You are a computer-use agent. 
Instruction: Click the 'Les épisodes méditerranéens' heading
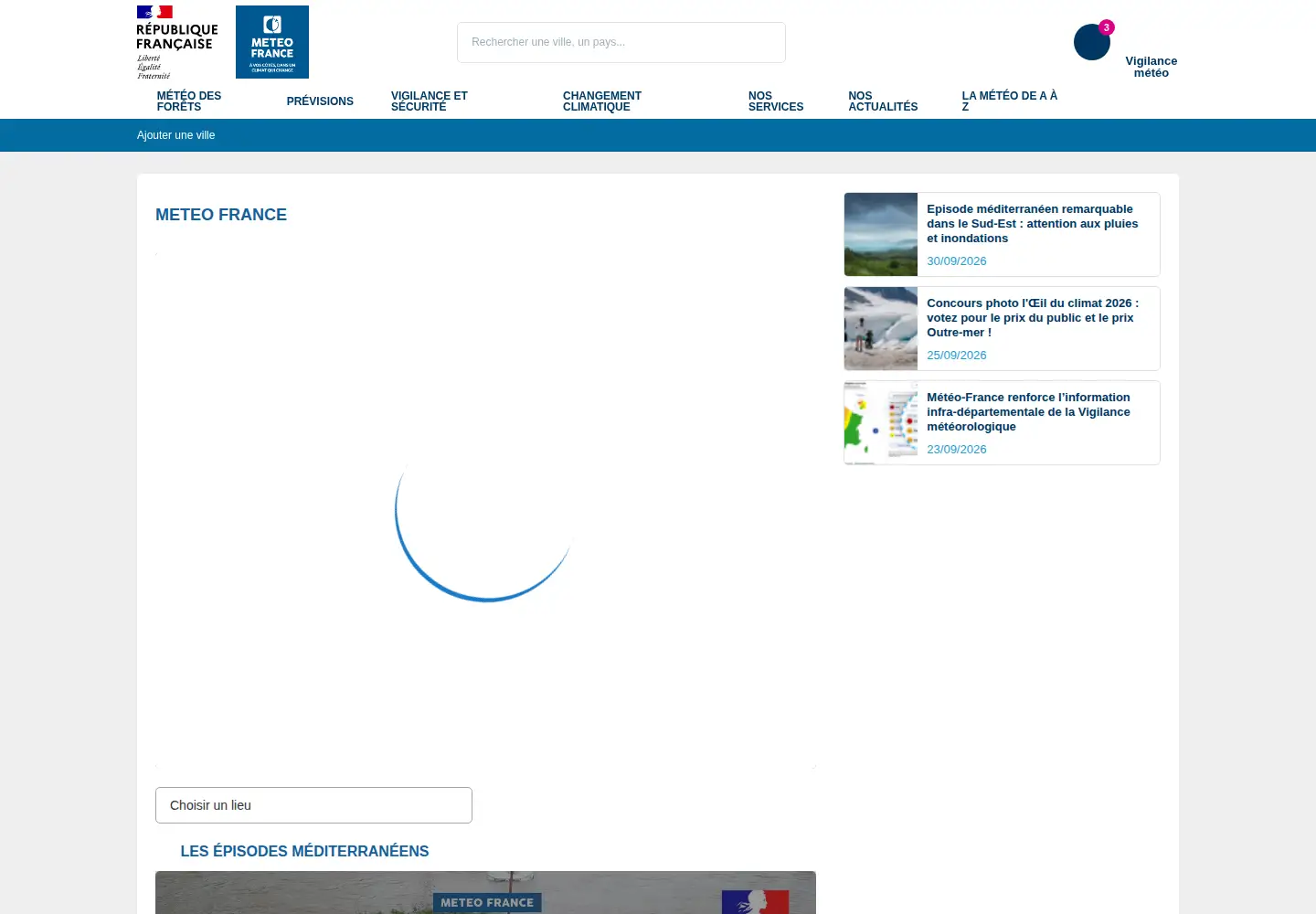[304, 851]
